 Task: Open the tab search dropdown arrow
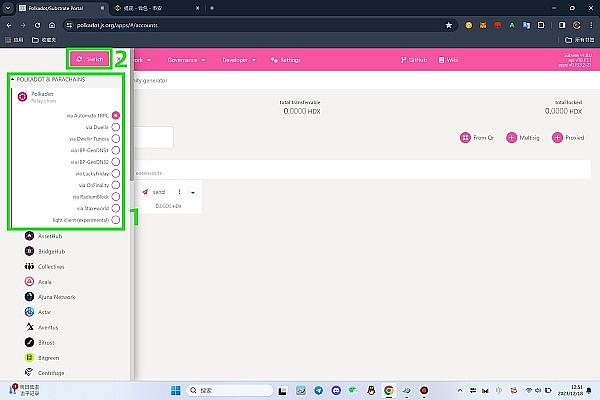8,8
